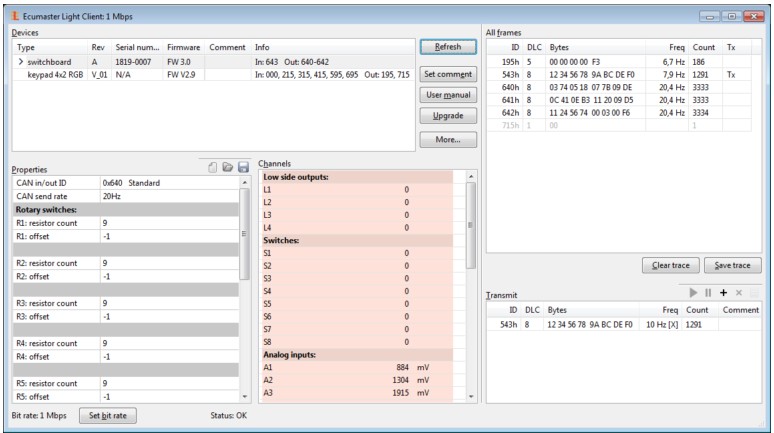Click the Save trace button
The height and width of the screenshot is (433, 774).
[733, 265]
